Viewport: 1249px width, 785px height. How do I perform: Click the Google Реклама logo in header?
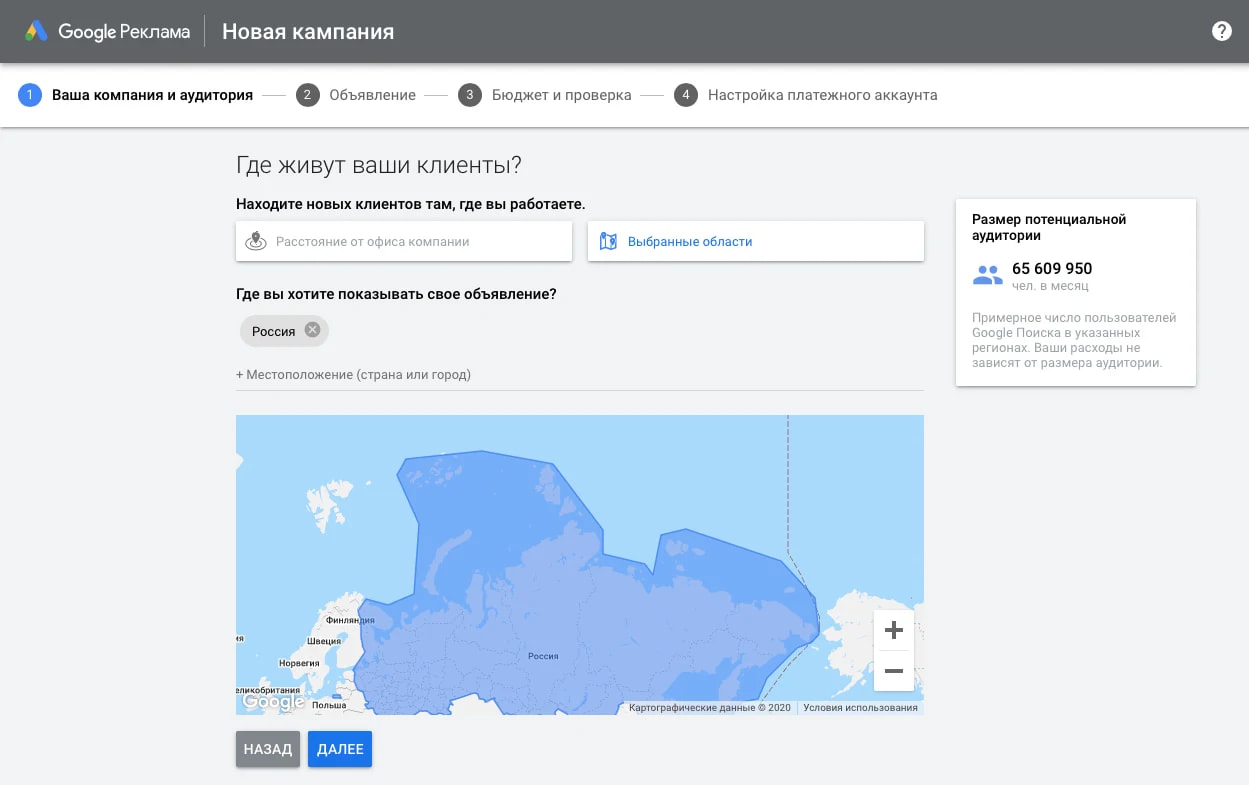point(105,31)
